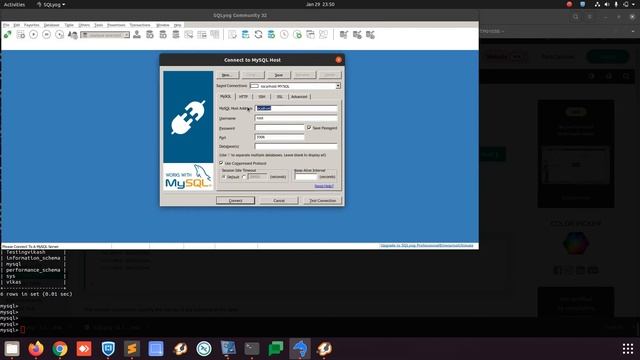Click the Database(s) input field
Screen dimensions: 640x360
coord(296,146)
